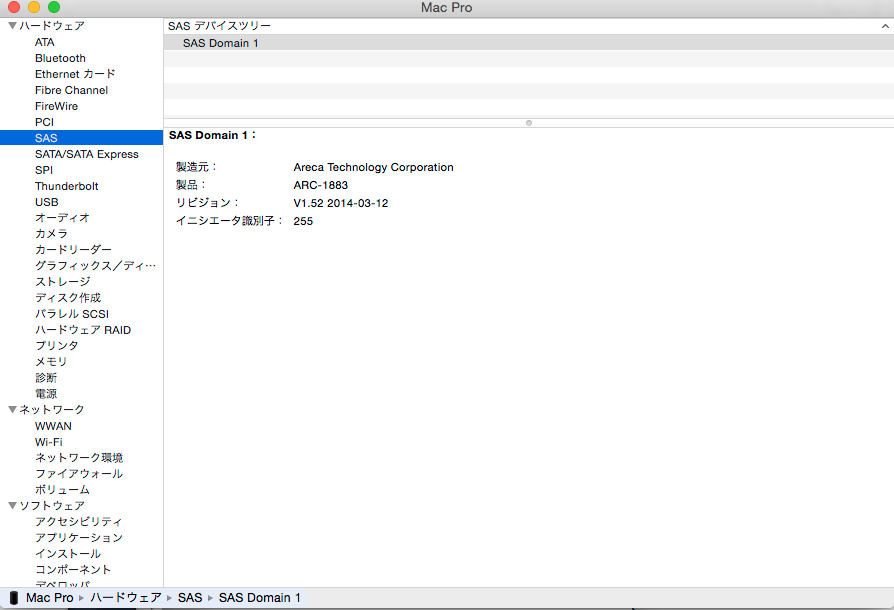This screenshot has height=610, width=894.
Task: Open オーディオ in the sidebar
Action: point(62,218)
